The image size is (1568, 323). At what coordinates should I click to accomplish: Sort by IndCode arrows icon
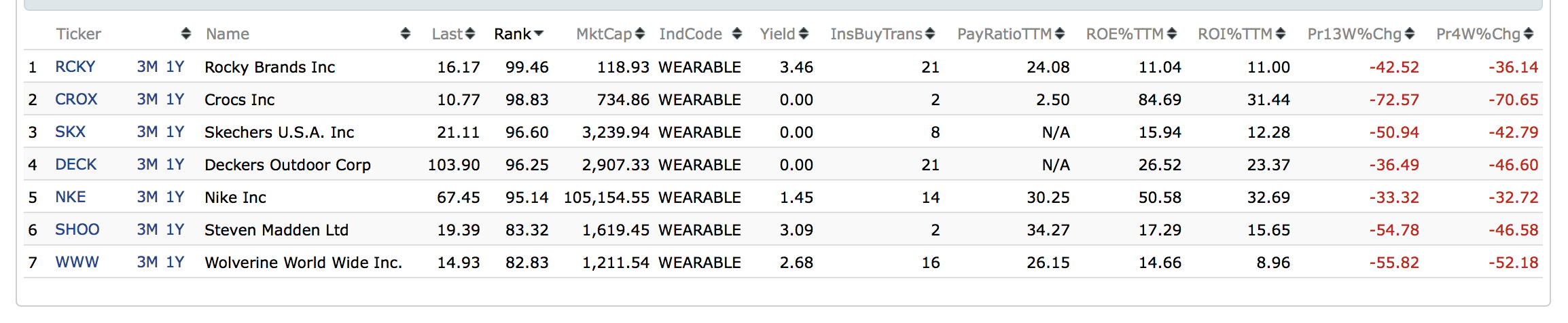[x=737, y=34]
